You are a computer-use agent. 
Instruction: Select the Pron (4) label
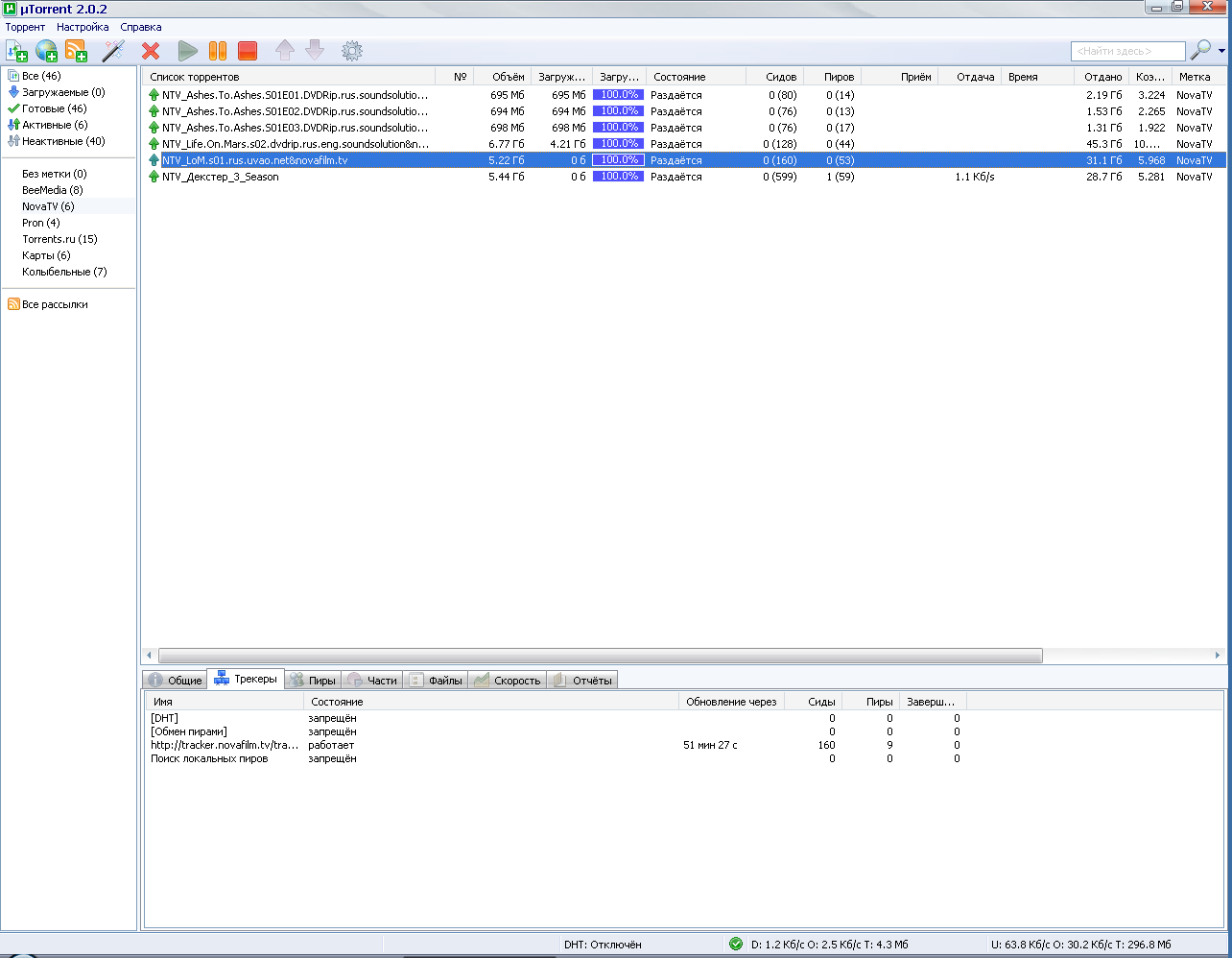pos(41,223)
